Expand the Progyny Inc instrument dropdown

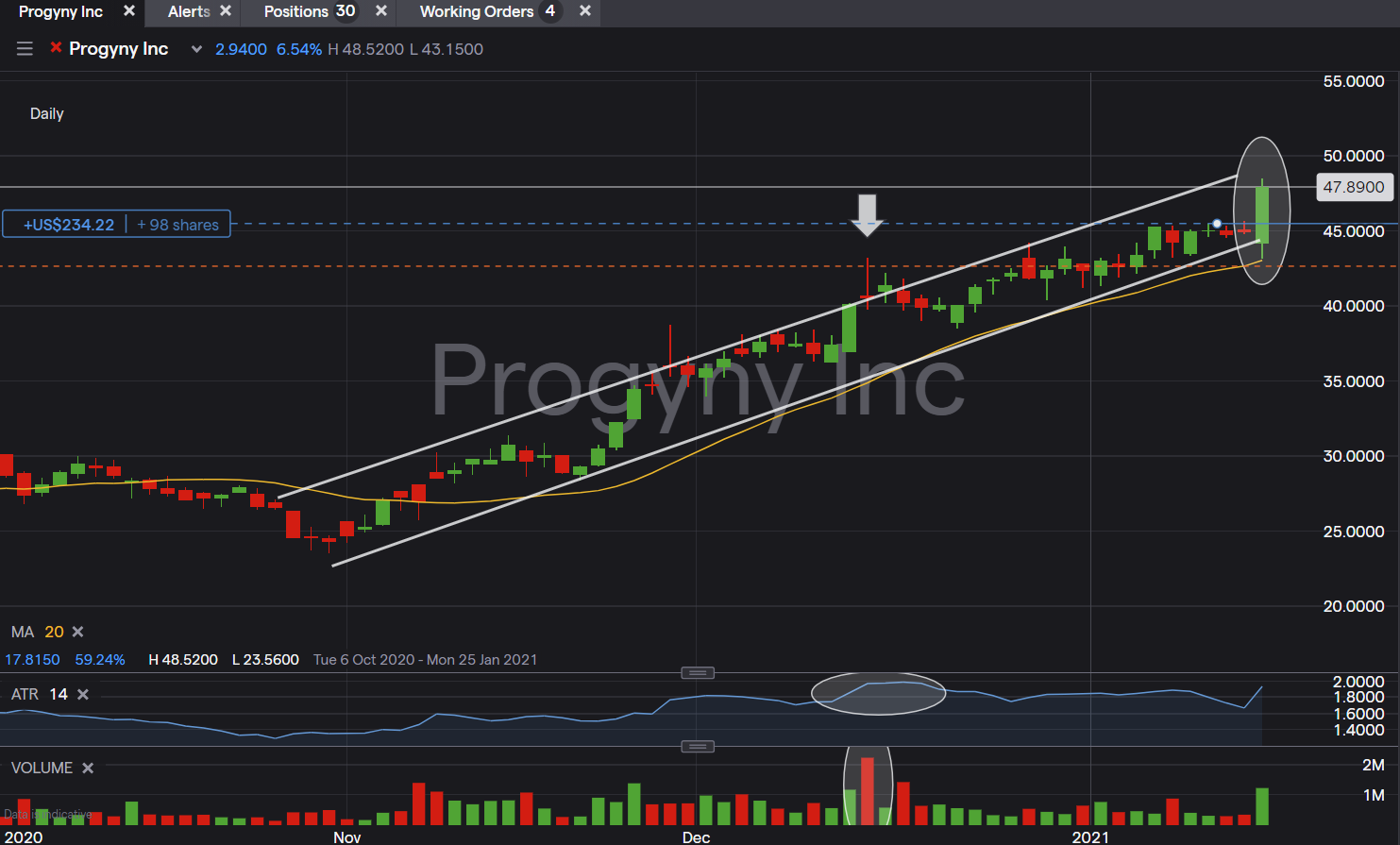pyautogui.click(x=196, y=49)
